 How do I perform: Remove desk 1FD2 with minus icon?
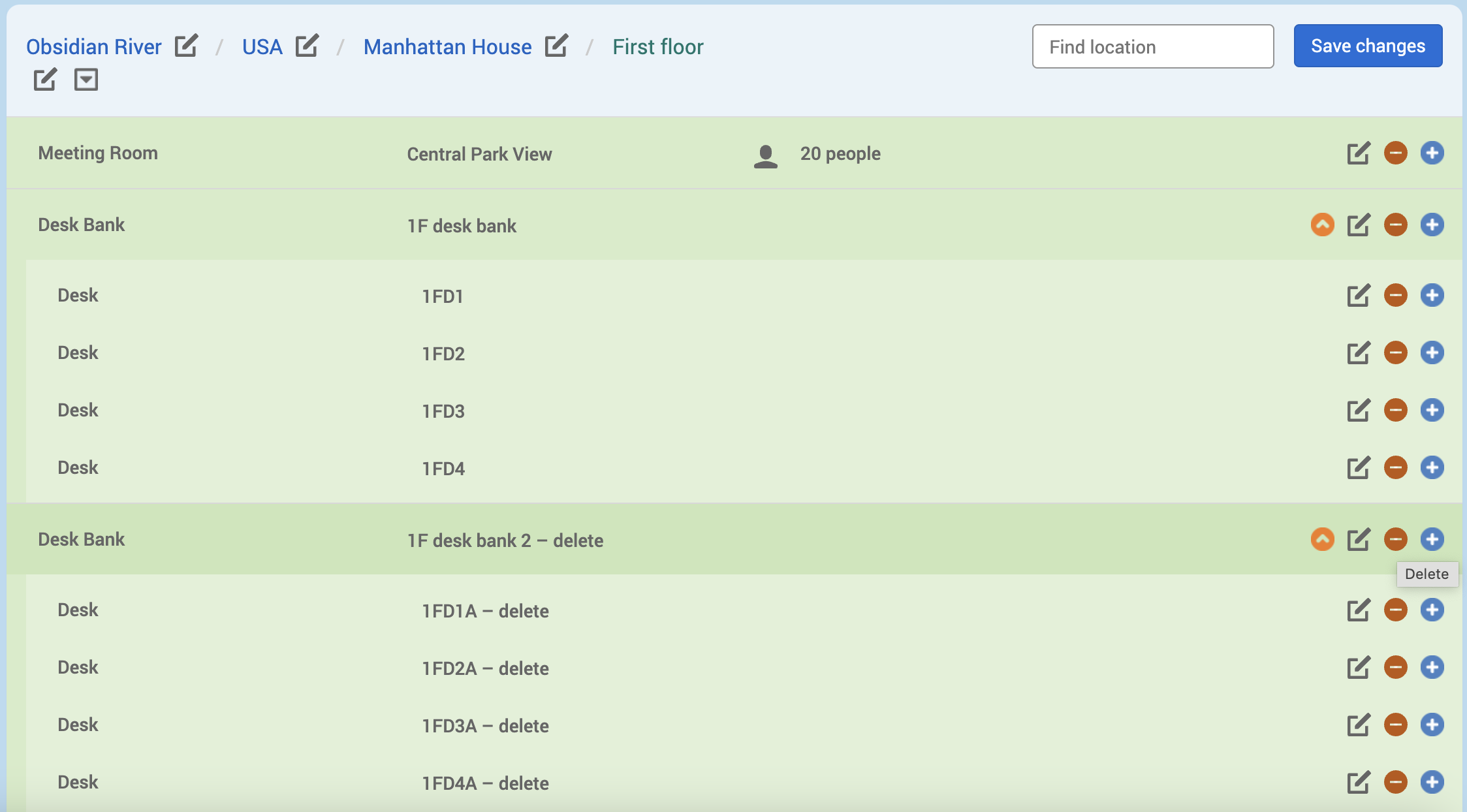coord(1395,353)
